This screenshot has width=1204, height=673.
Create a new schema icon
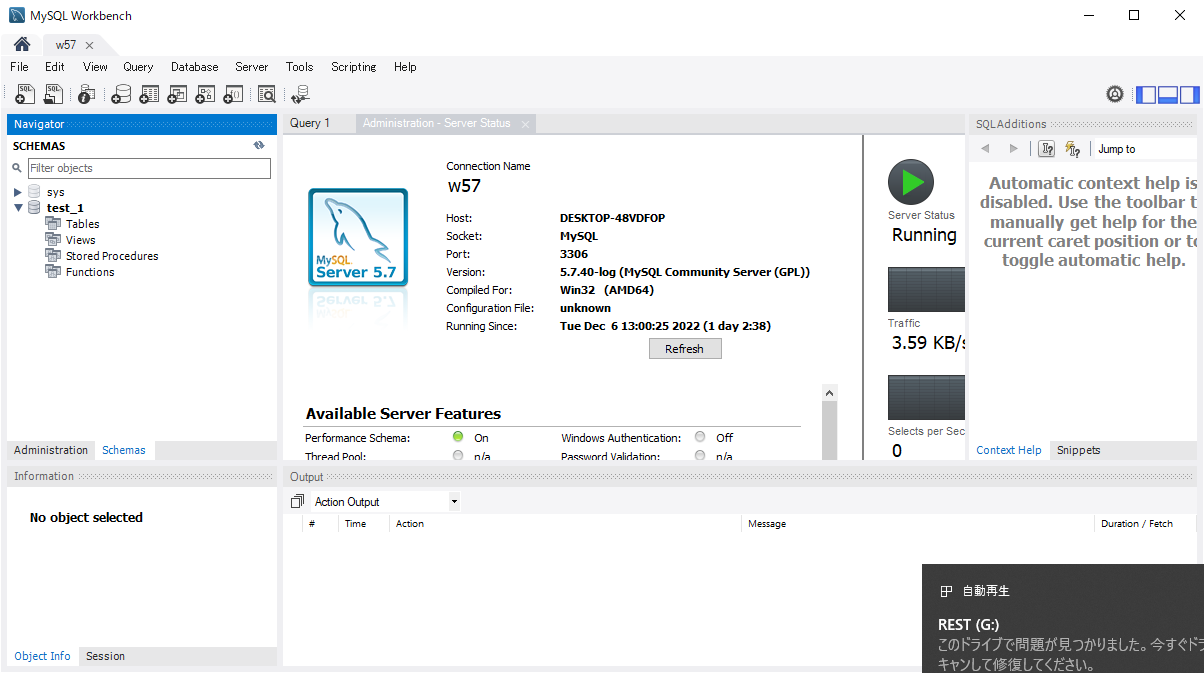coord(121,94)
